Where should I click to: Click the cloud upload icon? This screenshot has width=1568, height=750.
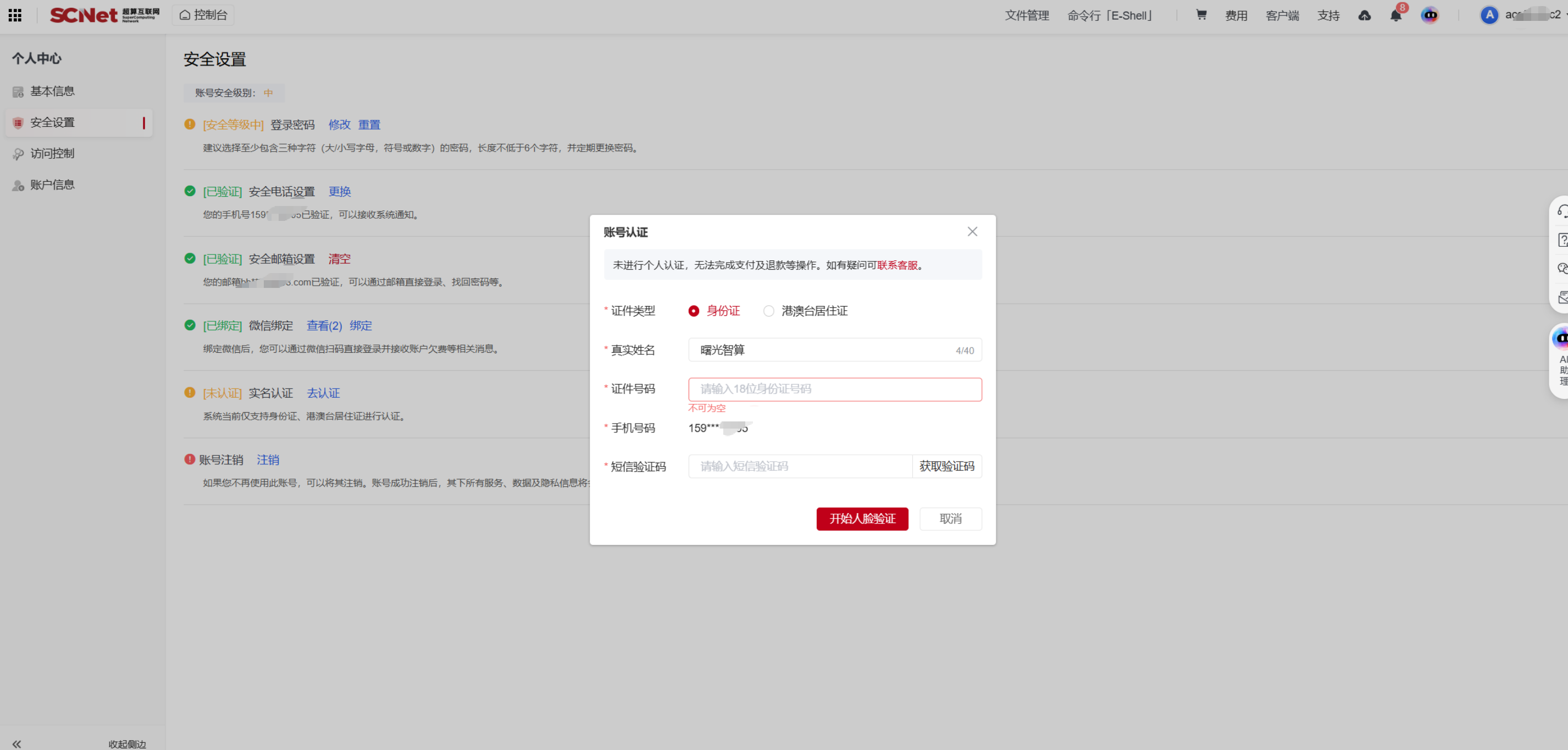coord(1364,16)
